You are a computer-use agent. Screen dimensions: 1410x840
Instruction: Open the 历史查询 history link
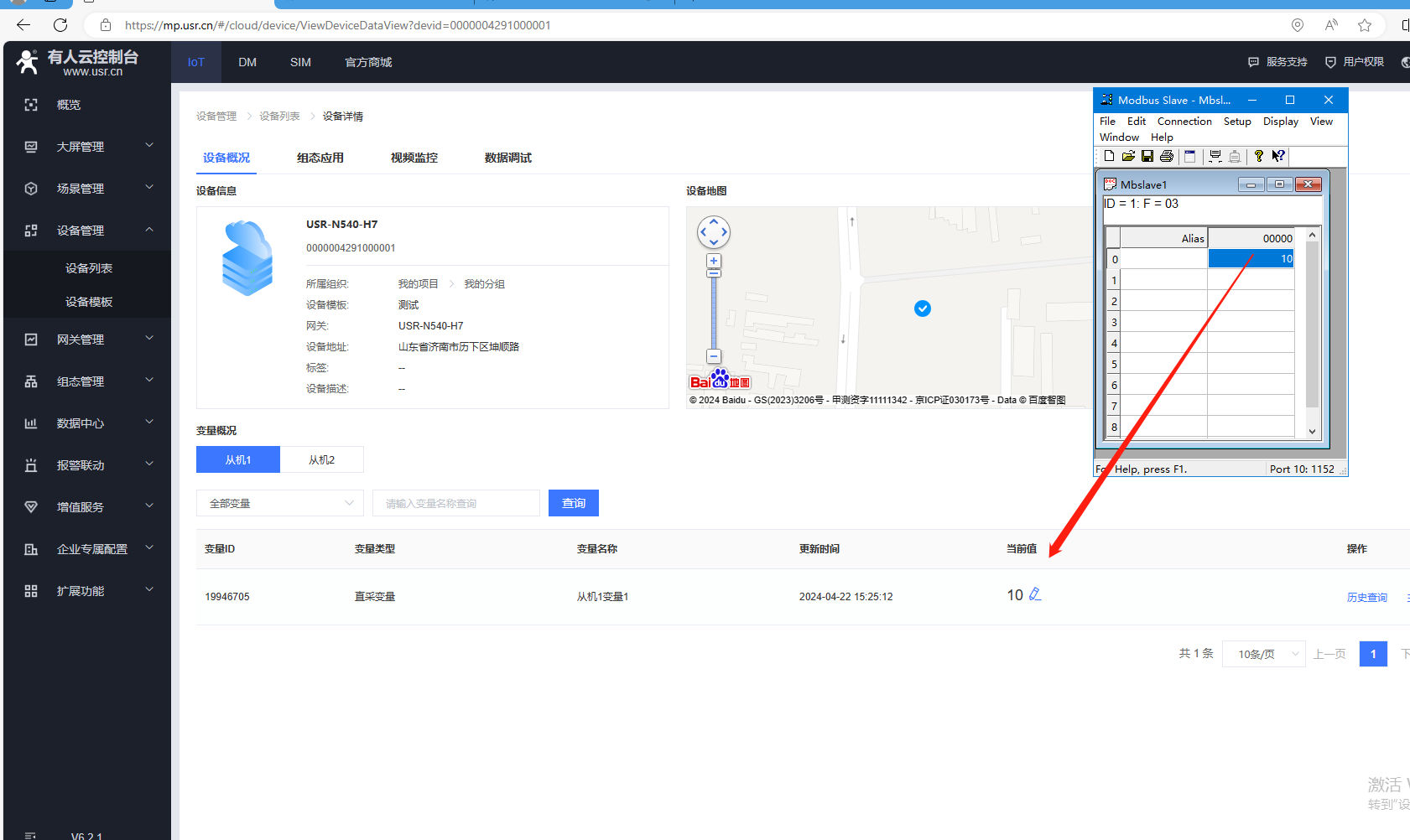1366,597
